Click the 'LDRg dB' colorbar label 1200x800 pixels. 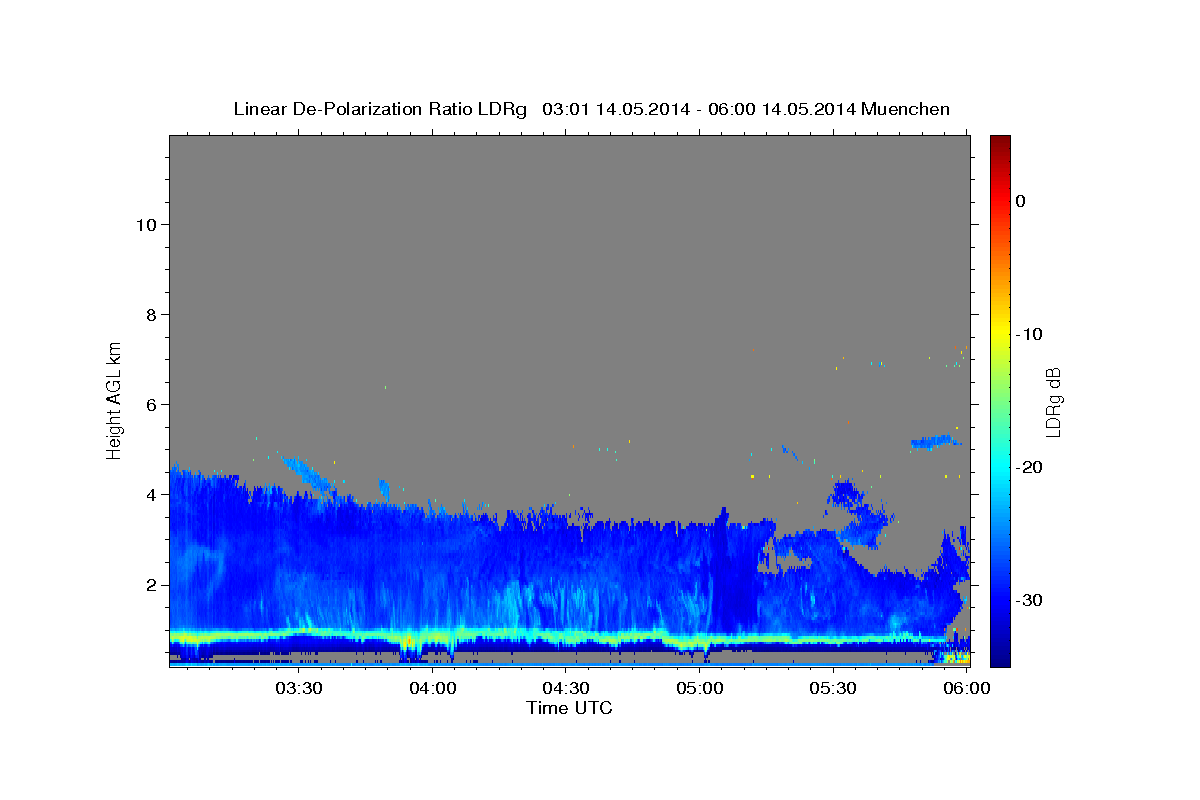1053,402
